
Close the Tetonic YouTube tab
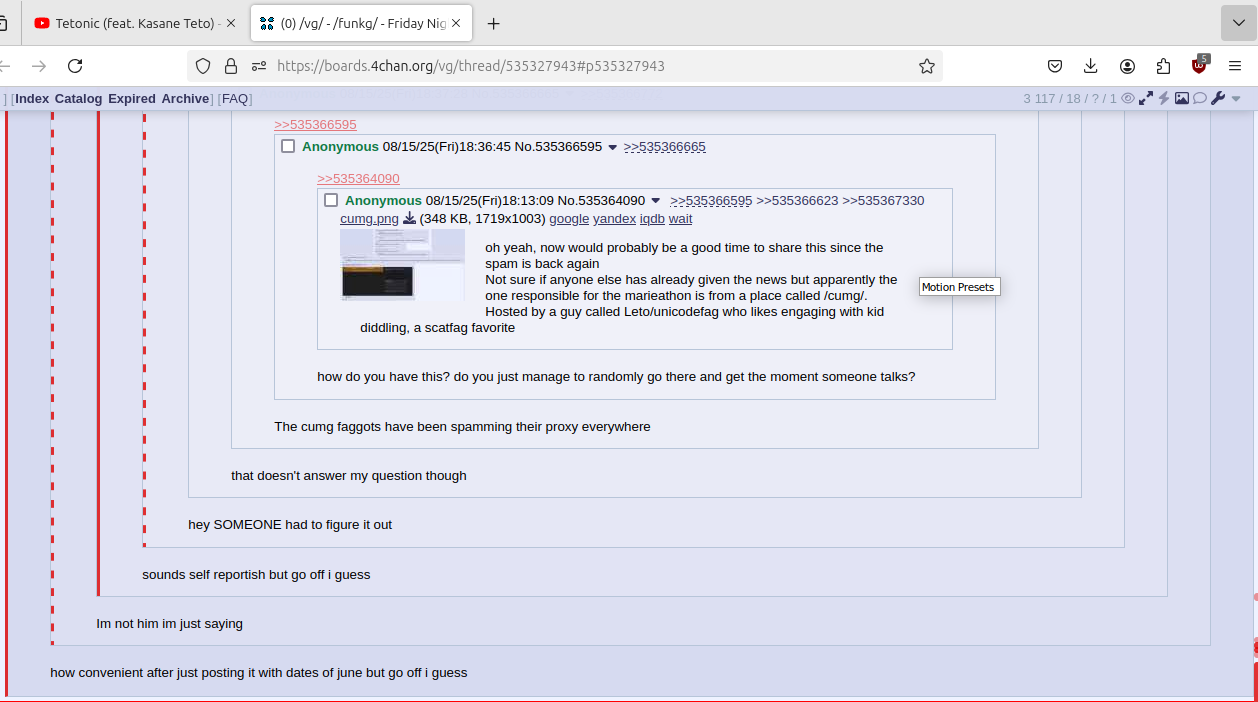tap(231, 23)
